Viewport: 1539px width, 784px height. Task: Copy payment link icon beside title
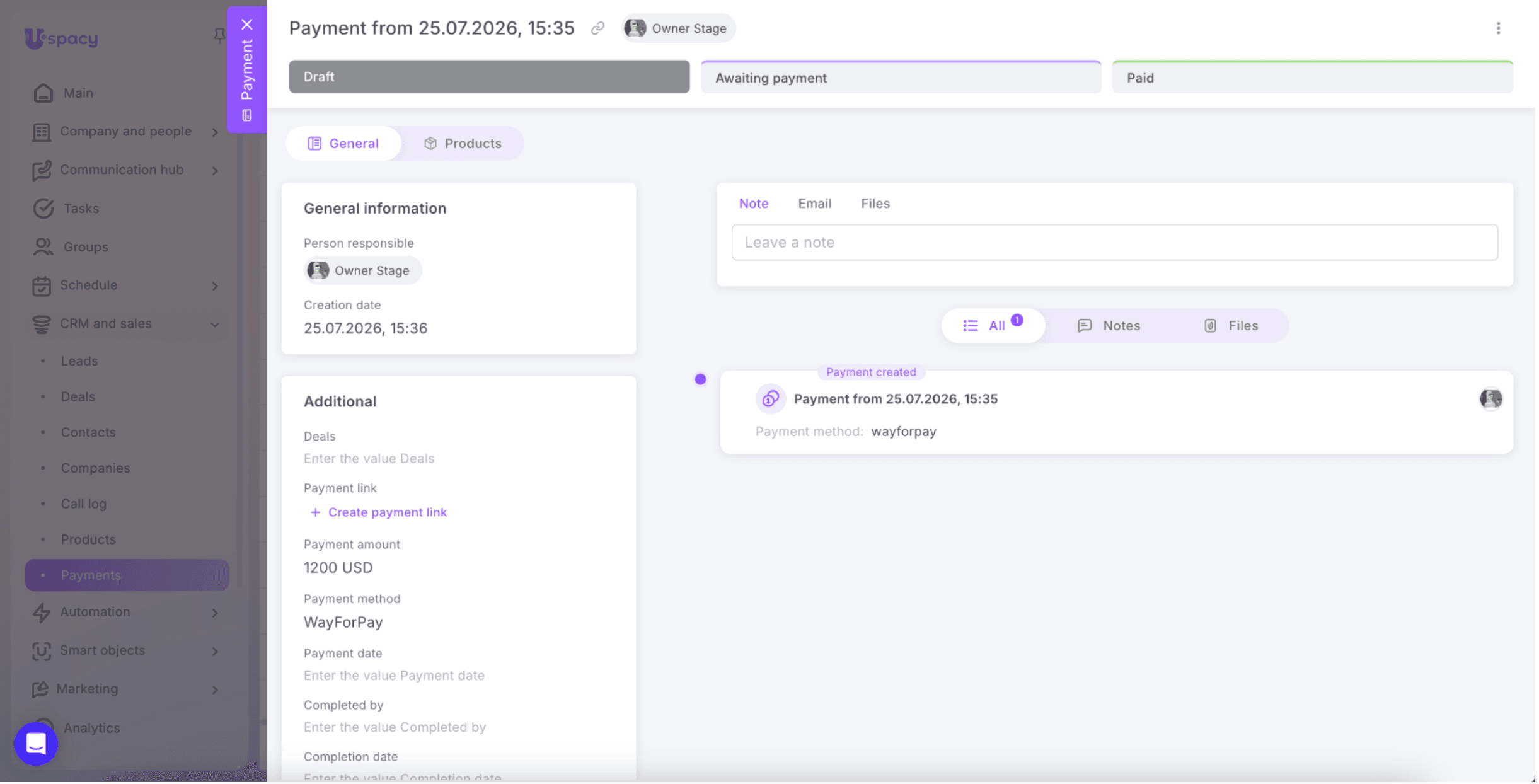tap(597, 28)
